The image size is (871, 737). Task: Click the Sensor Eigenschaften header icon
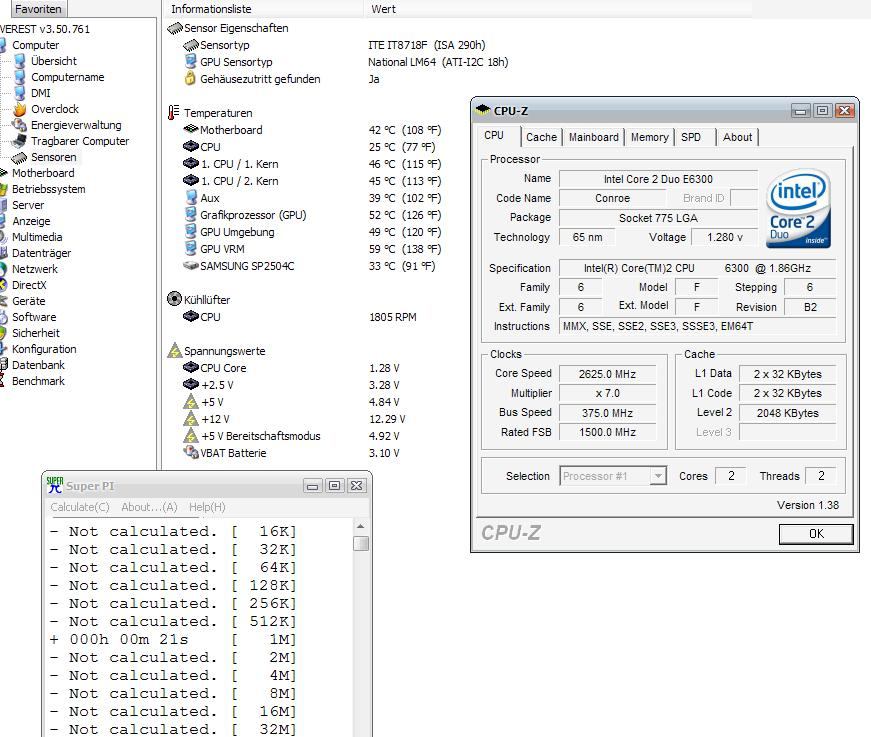tap(175, 28)
